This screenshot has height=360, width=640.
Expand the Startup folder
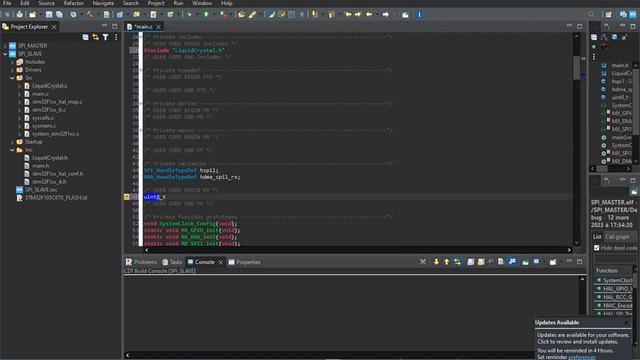pyautogui.click(x=12, y=142)
